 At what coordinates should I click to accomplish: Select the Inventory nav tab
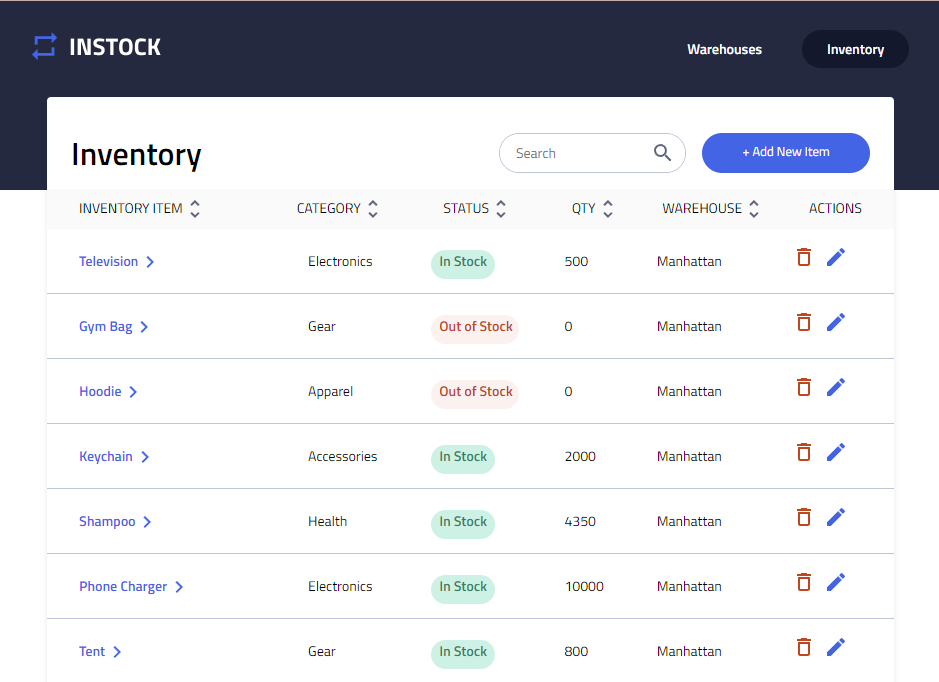point(855,49)
